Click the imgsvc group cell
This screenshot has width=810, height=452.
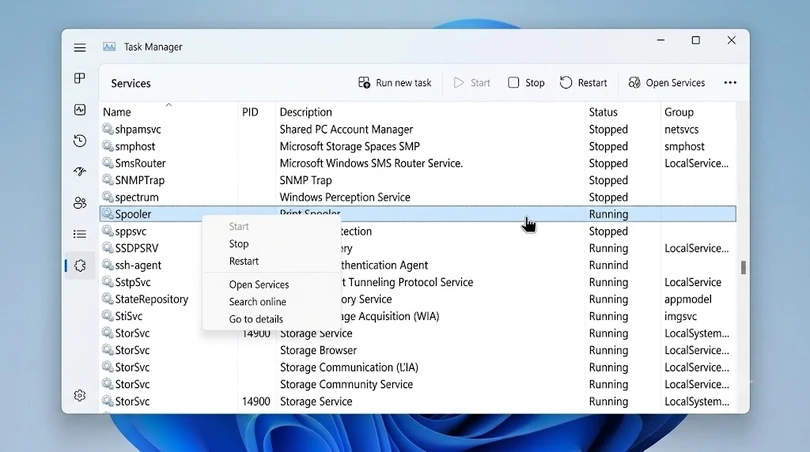tap(680, 316)
